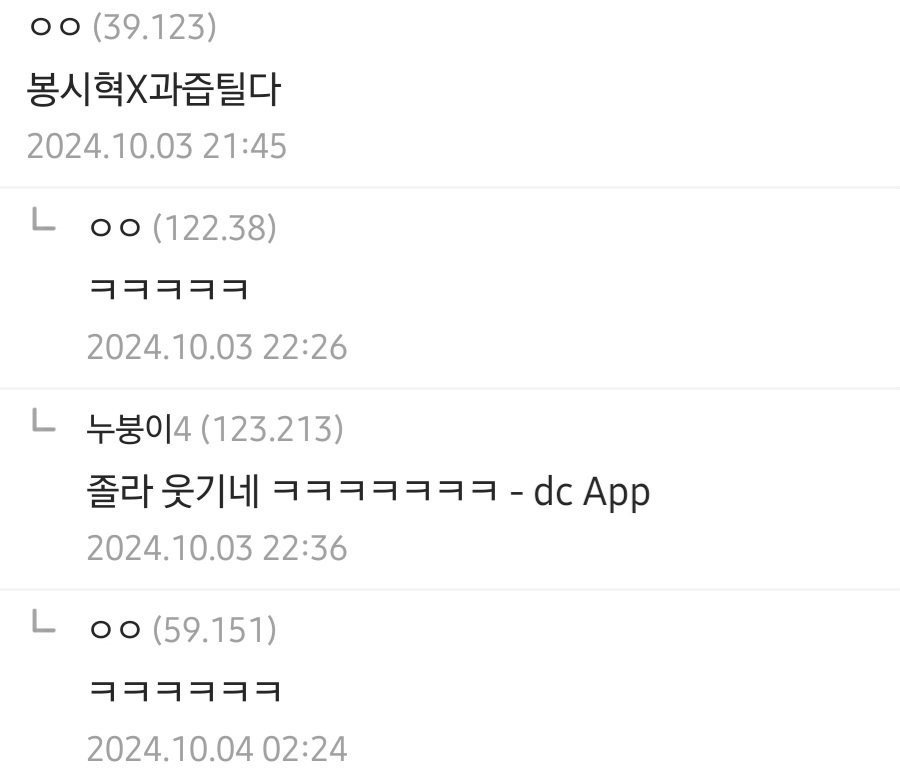Click the timestamp 2024.10.03 21:45
900x772 pixels.
pyautogui.click(x=157, y=146)
